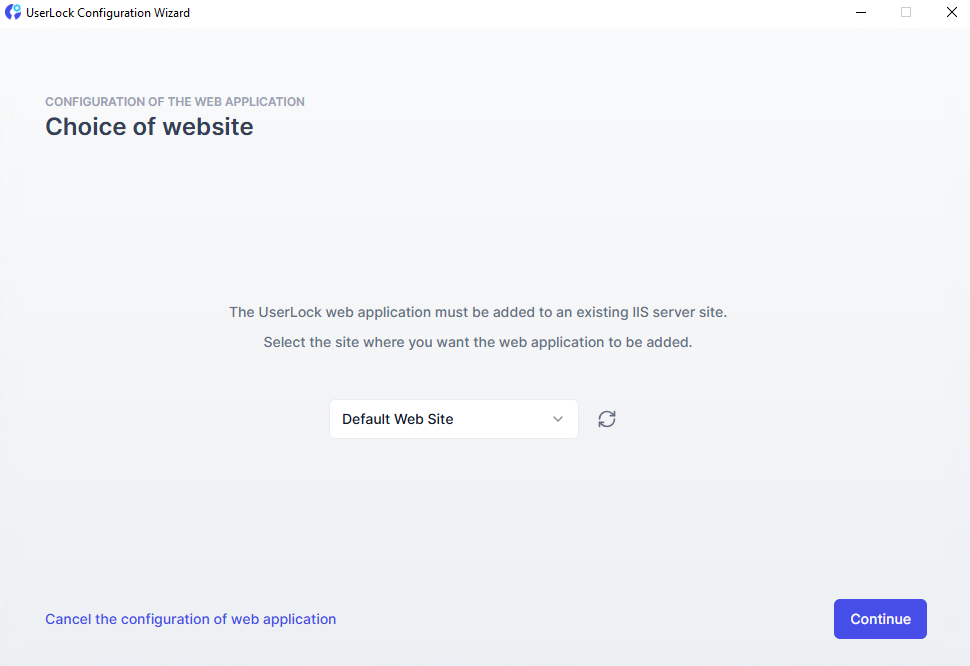This screenshot has width=970, height=666.
Task: Click the text about existing IIS server site
Action: pyautogui.click(x=478, y=312)
